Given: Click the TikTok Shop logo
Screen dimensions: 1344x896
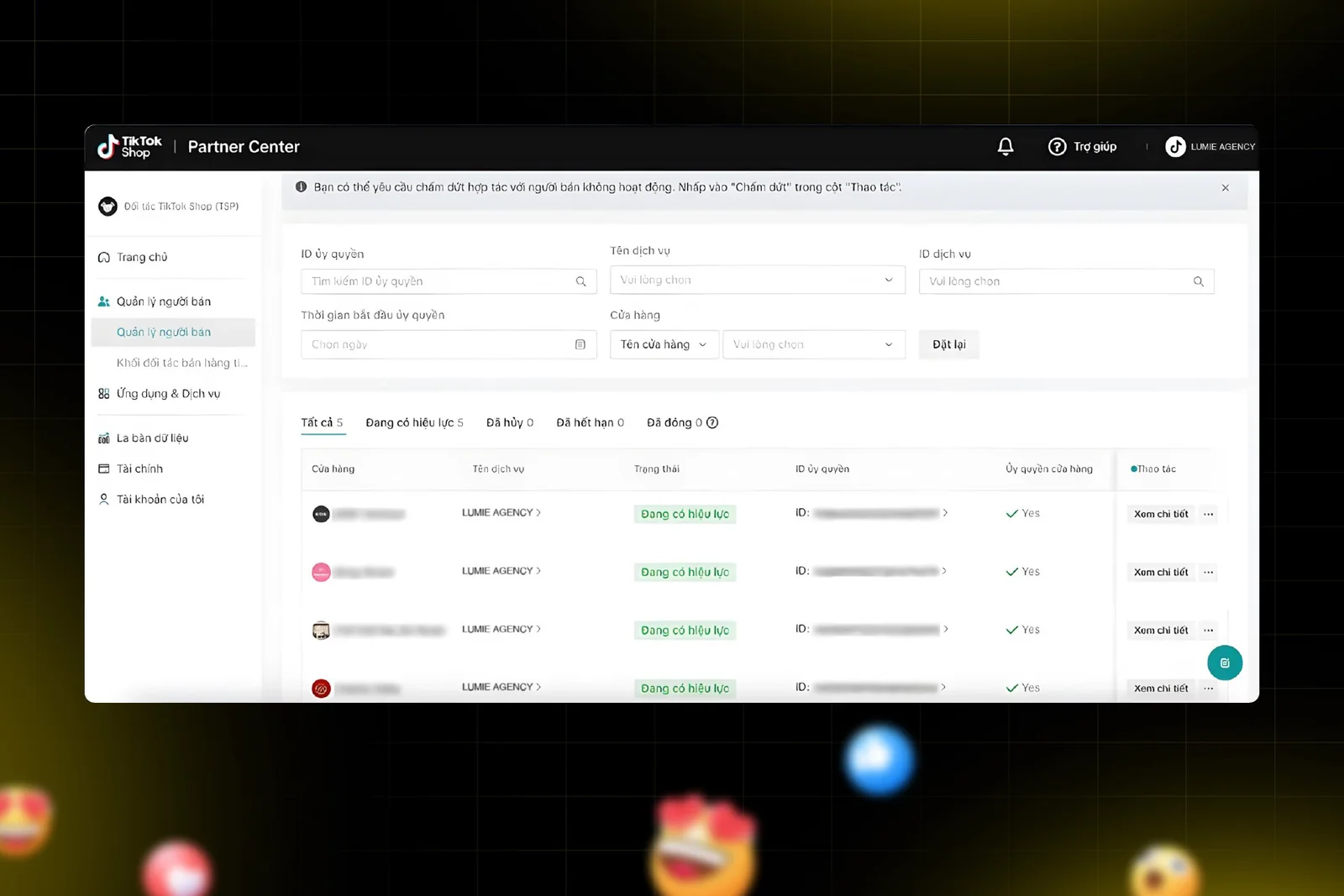Looking at the screenshot, I should tap(130, 147).
